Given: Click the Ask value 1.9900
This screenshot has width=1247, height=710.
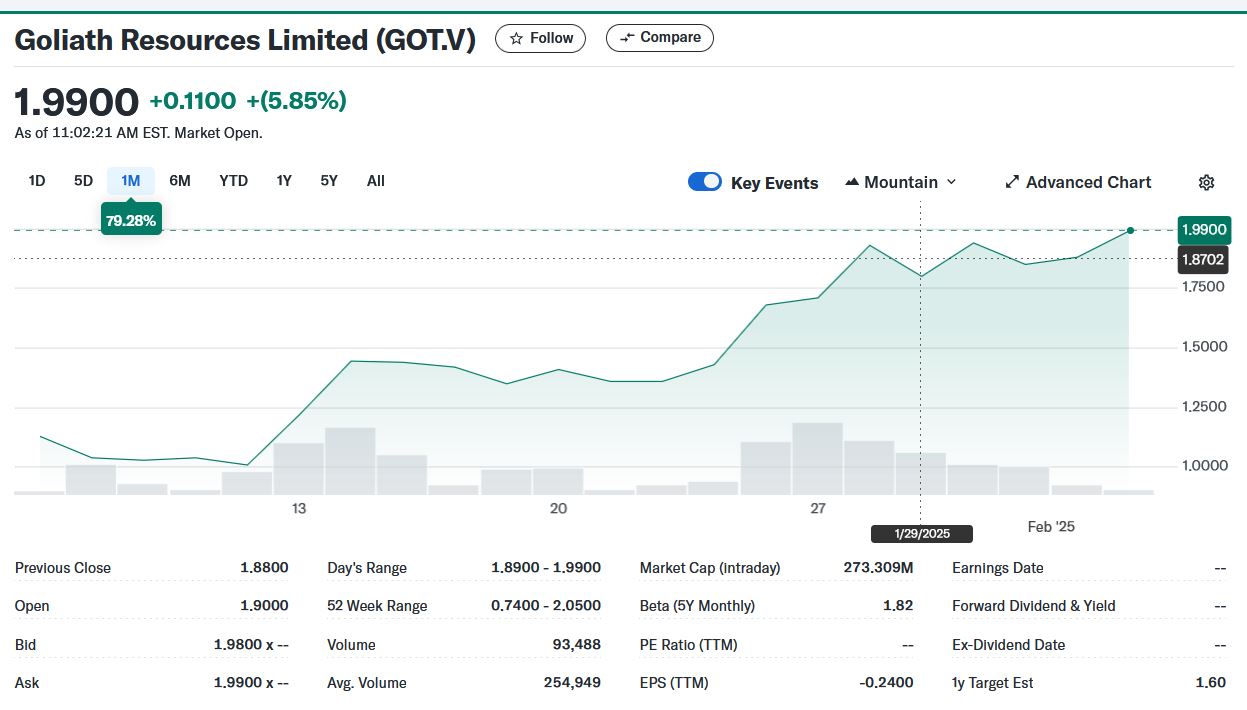Looking at the screenshot, I should point(251,683).
